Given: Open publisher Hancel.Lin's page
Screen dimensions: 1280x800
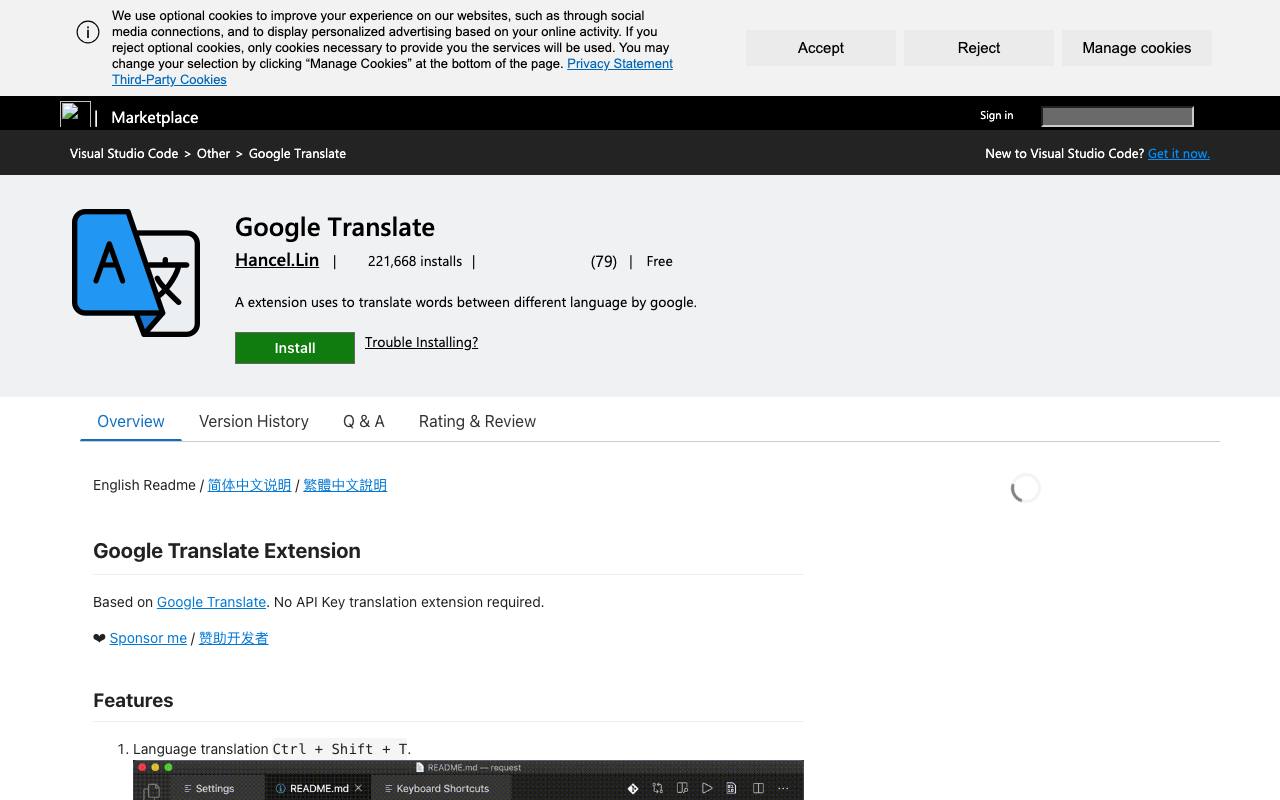Looking at the screenshot, I should point(277,260).
